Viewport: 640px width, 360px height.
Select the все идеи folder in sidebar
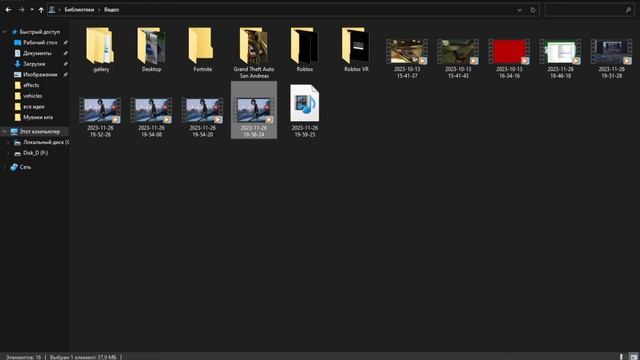pos(33,107)
